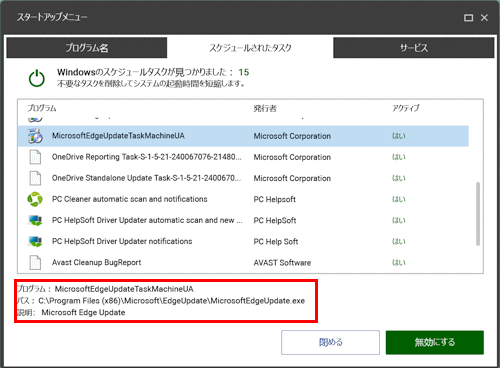Click the プログラム column header
This screenshot has width=500, height=368.
(x=42, y=108)
